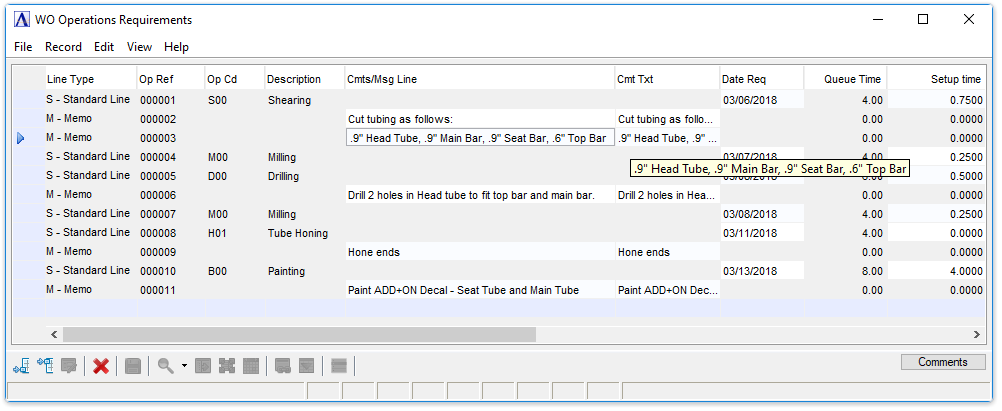Open the Record menu
1002x411 pixels.
coord(63,47)
